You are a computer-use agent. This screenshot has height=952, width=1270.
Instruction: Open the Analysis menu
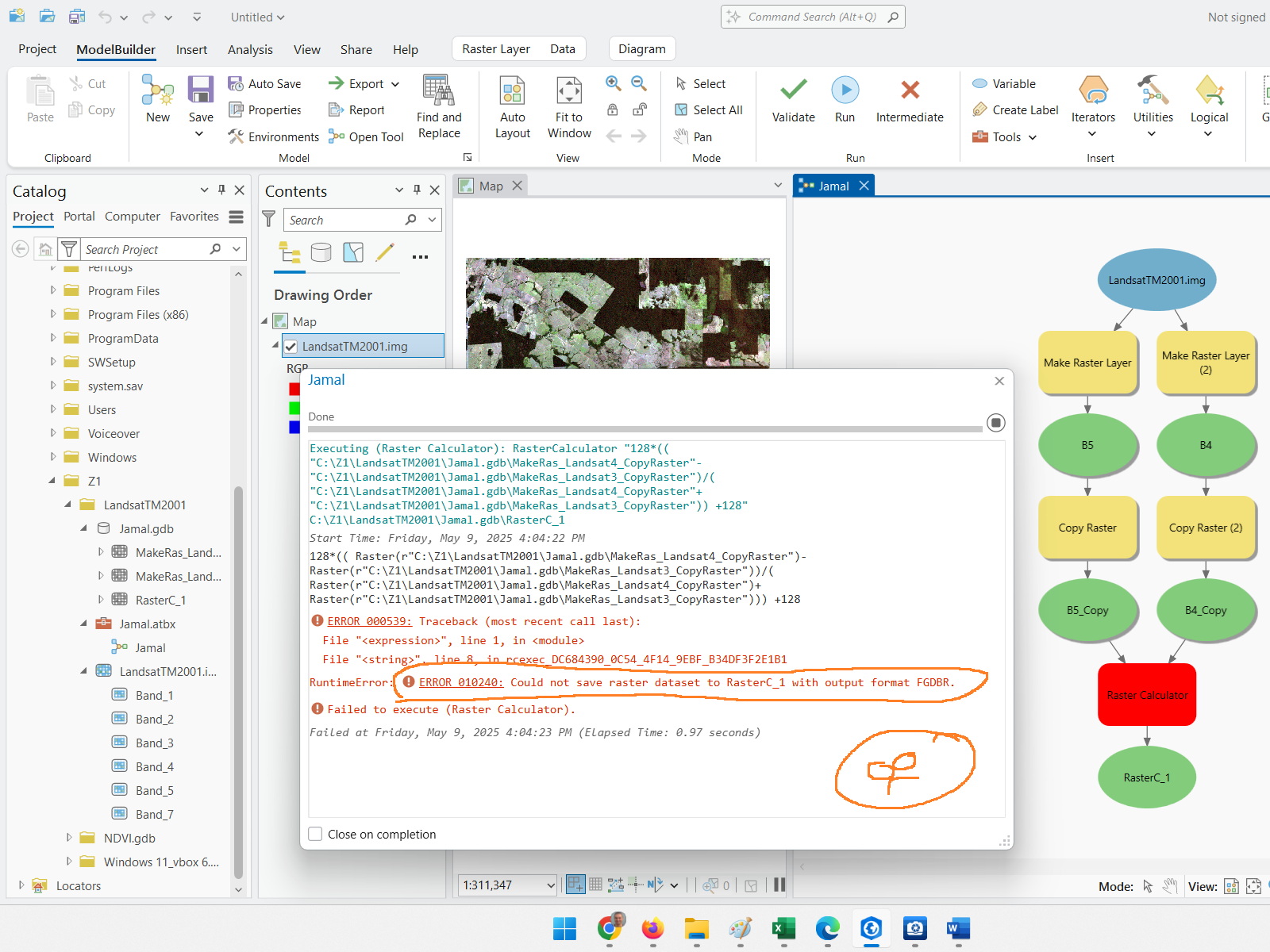250,49
